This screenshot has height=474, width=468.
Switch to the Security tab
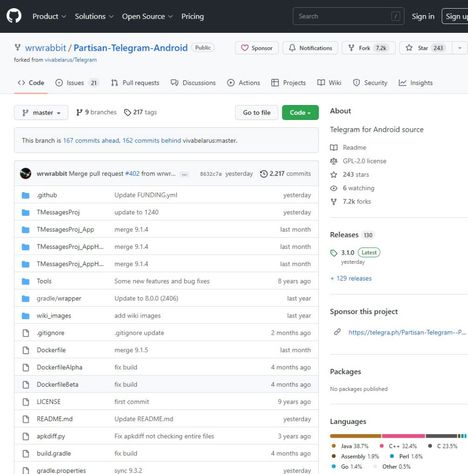pyautogui.click(x=370, y=83)
